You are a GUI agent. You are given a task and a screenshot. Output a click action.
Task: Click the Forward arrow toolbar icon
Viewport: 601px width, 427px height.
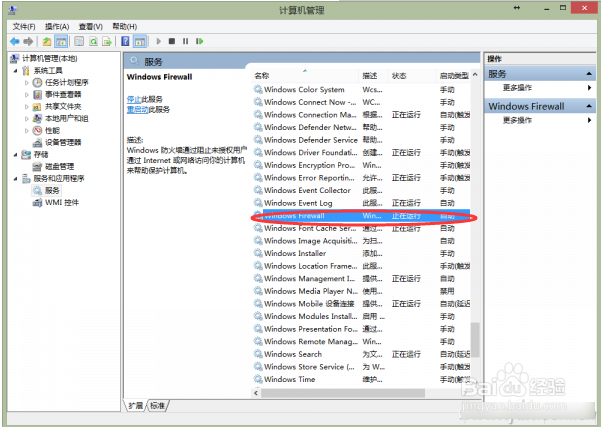click(28, 41)
